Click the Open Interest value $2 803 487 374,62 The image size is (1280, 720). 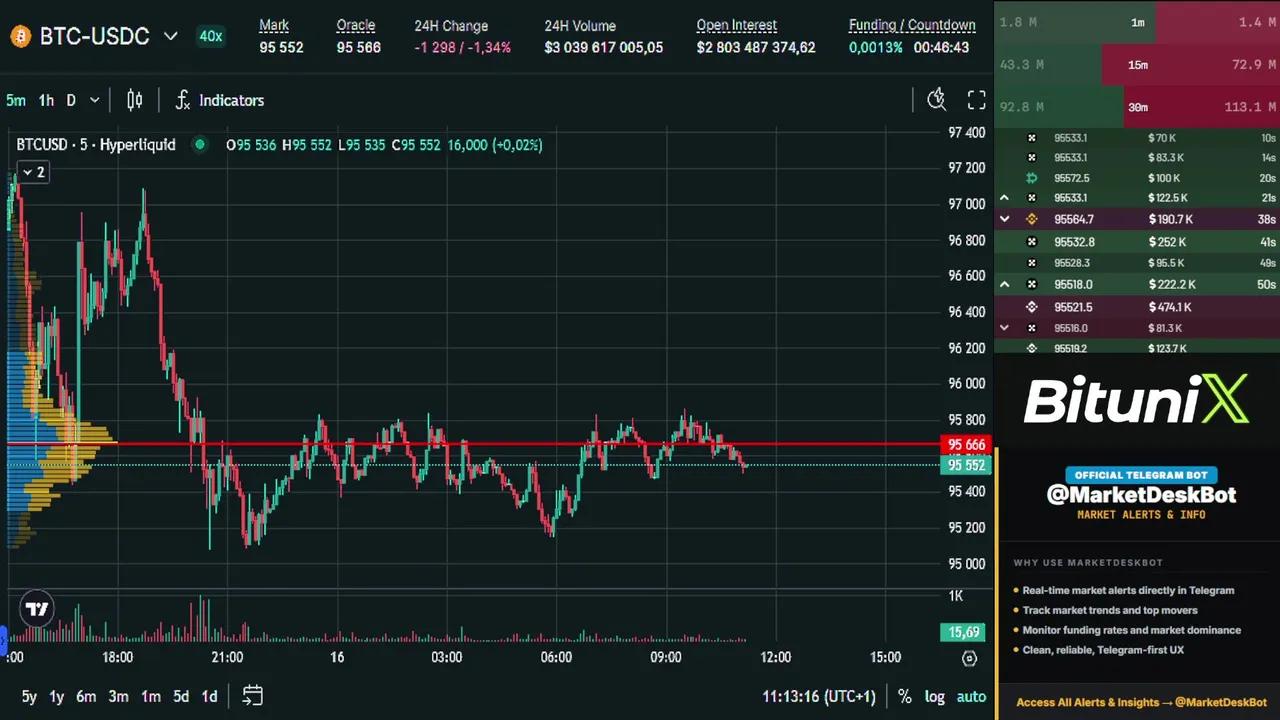756,47
